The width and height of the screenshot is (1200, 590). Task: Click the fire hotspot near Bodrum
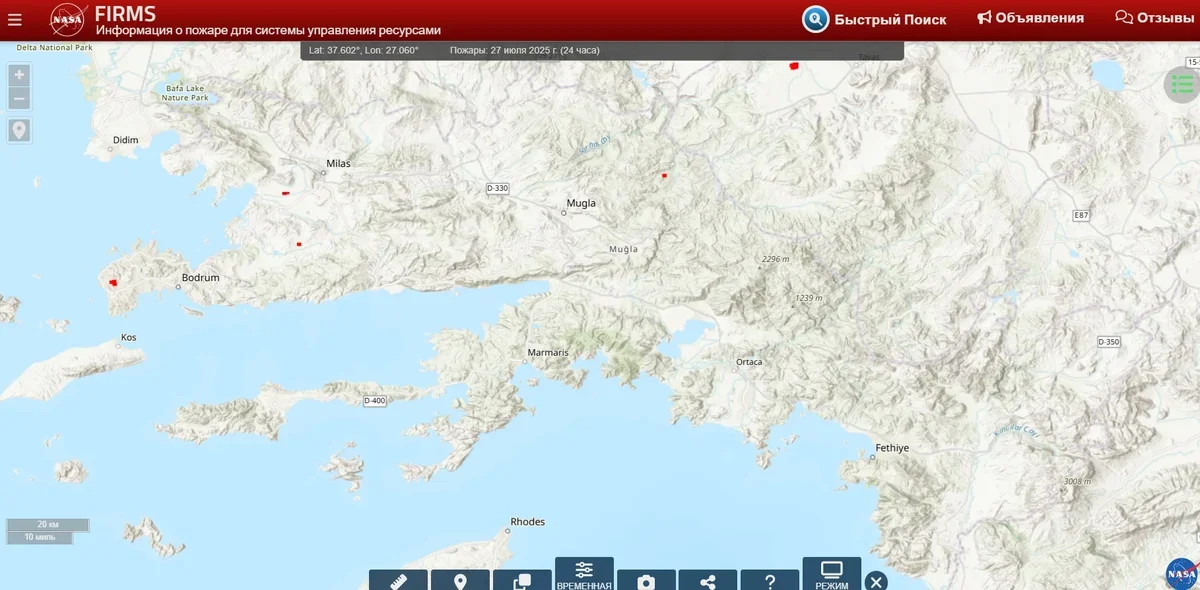point(113,283)
